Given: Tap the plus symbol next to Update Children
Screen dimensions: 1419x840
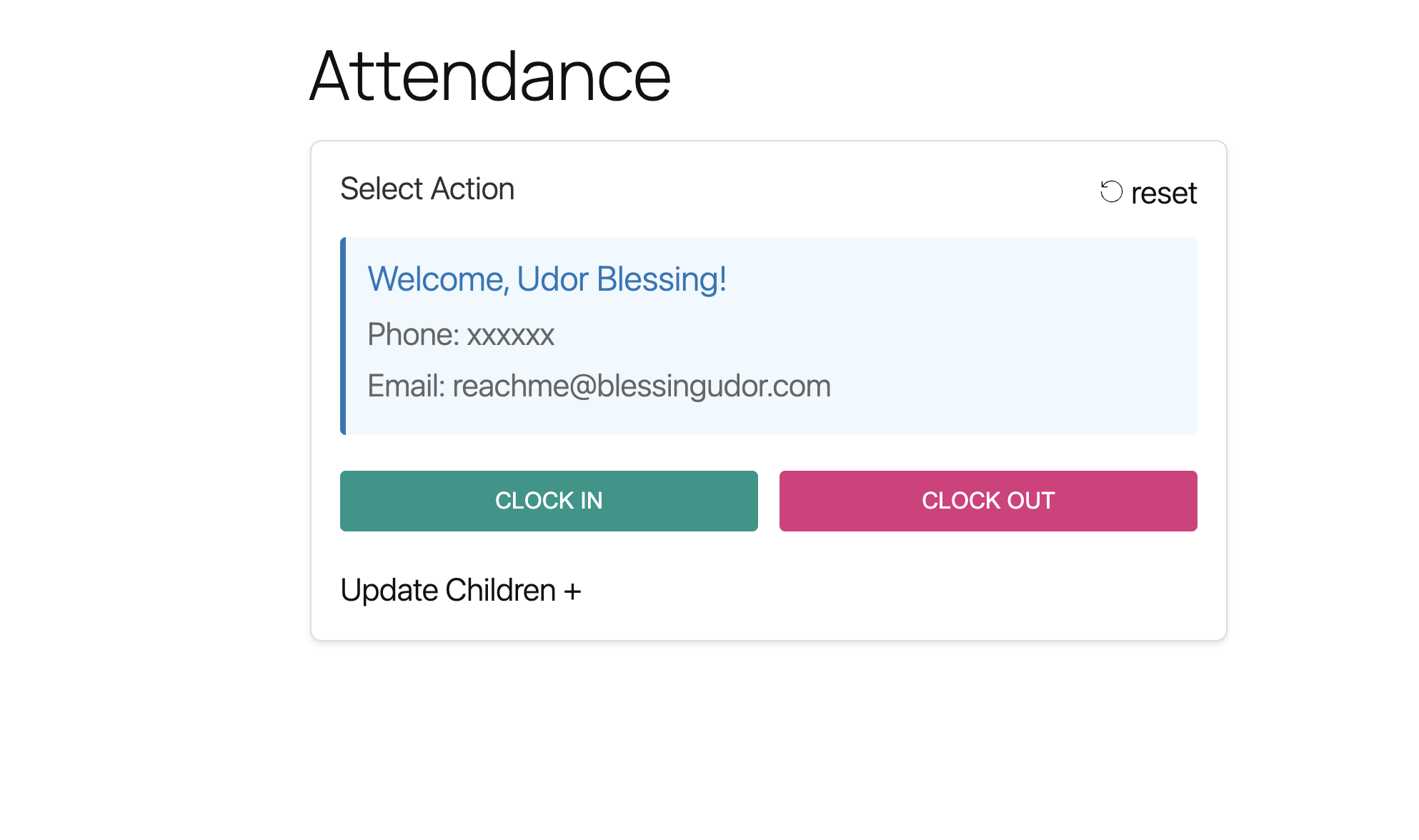Looking at the screenshot, I should pyautogui.click(x=572, y=589).
